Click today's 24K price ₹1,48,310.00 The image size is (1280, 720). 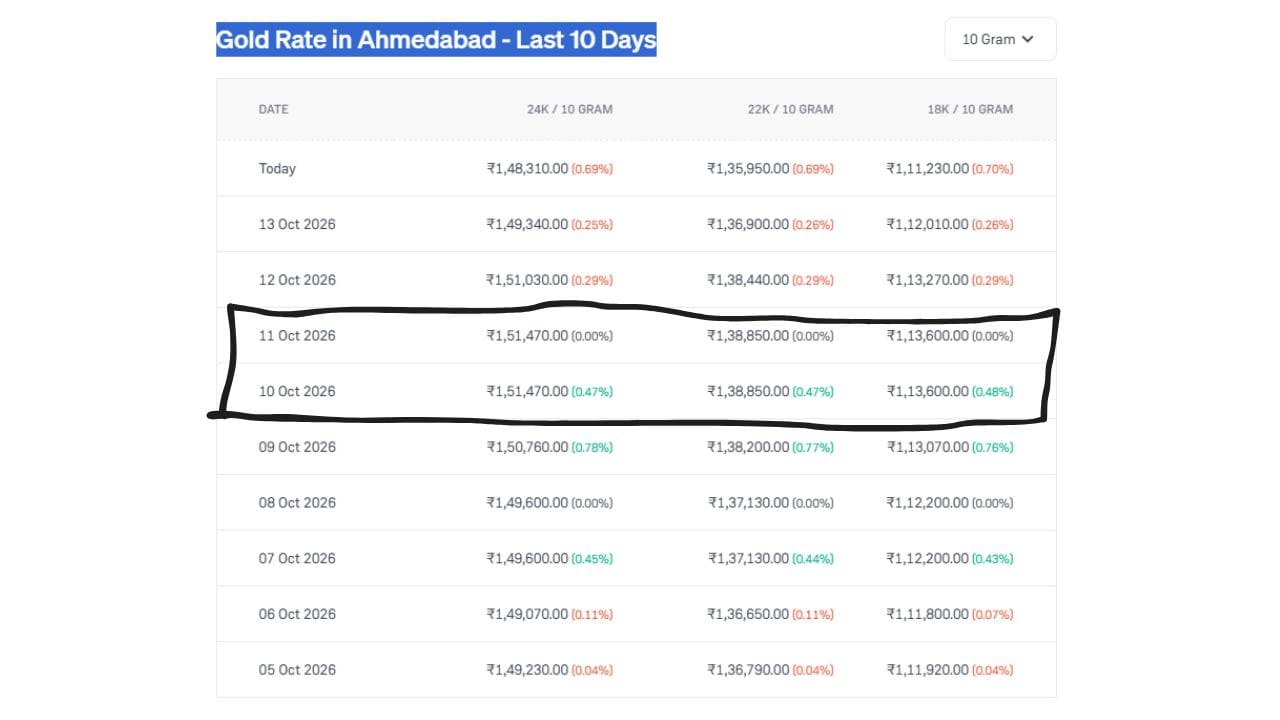(527, 168)
